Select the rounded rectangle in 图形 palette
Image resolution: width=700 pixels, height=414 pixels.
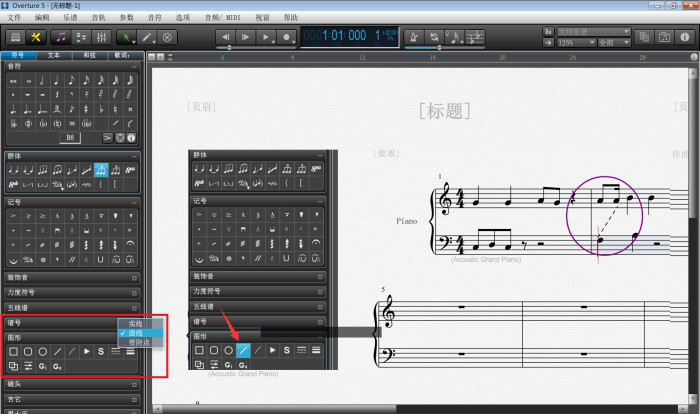tap(28, 351)
